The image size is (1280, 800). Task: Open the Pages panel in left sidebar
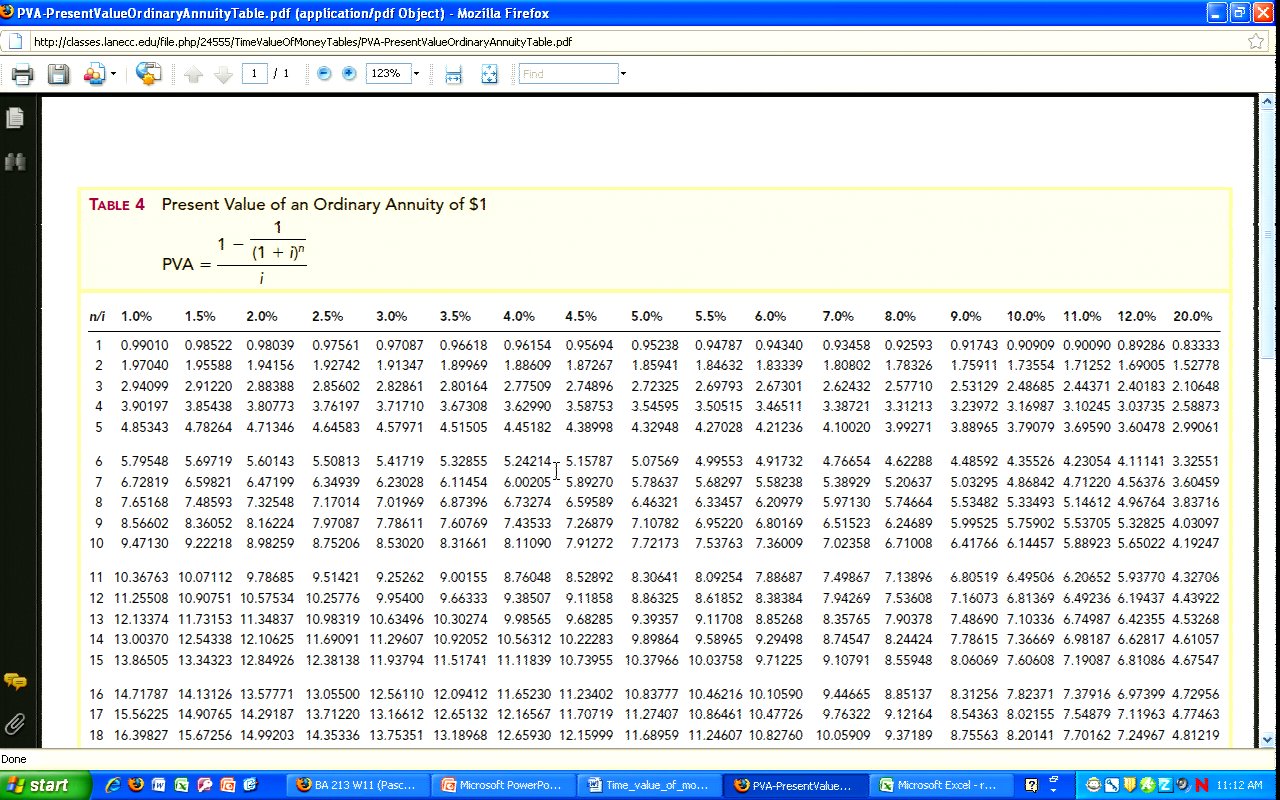click(15, 118)
